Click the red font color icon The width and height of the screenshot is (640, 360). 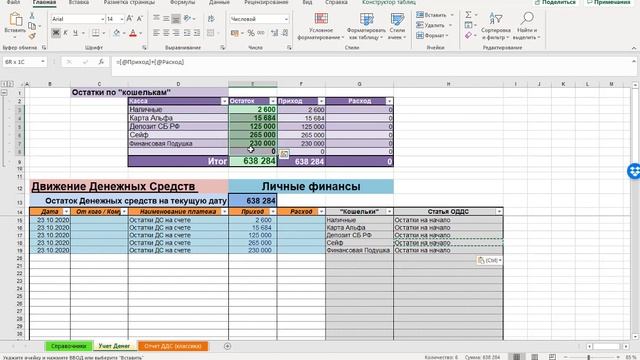pos(133,33)
